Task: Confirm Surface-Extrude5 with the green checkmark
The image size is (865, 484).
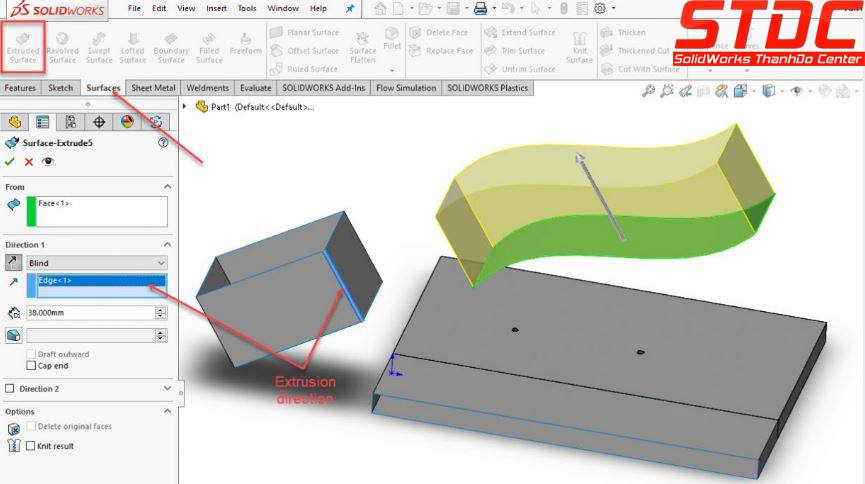Action: [x=9, y=162]
